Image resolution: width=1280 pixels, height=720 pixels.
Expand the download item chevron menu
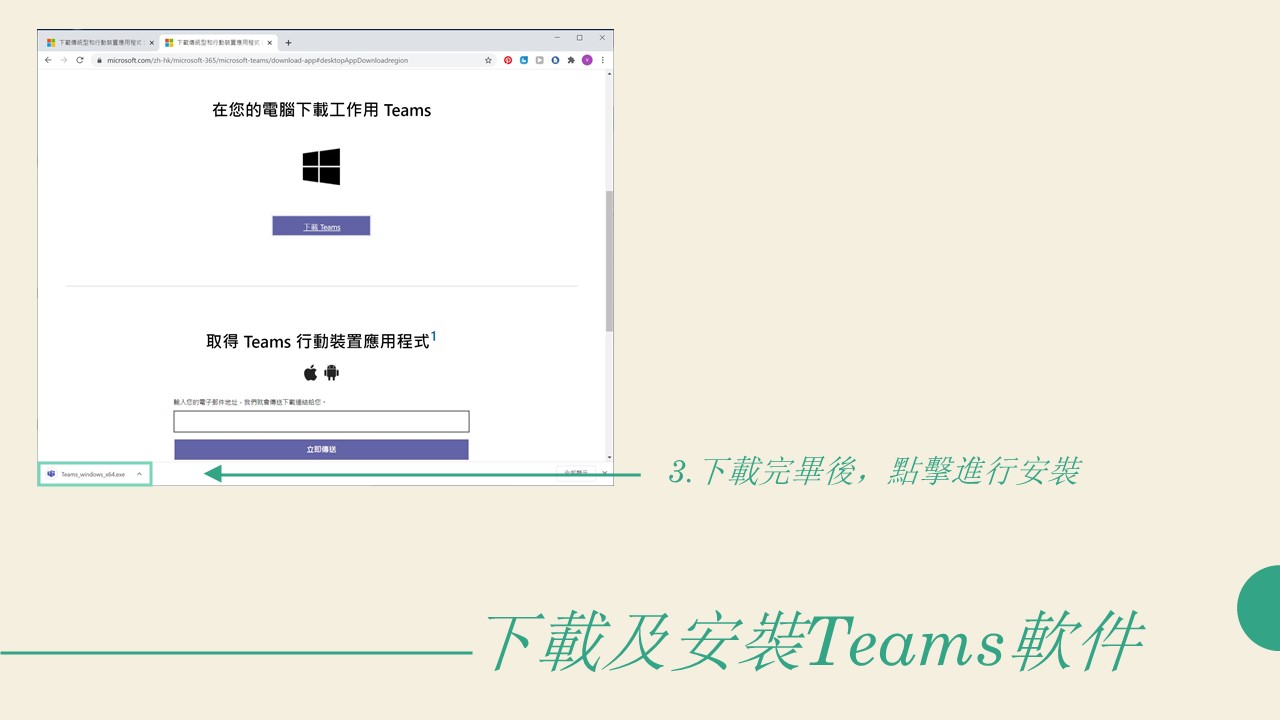coord(139,474)
